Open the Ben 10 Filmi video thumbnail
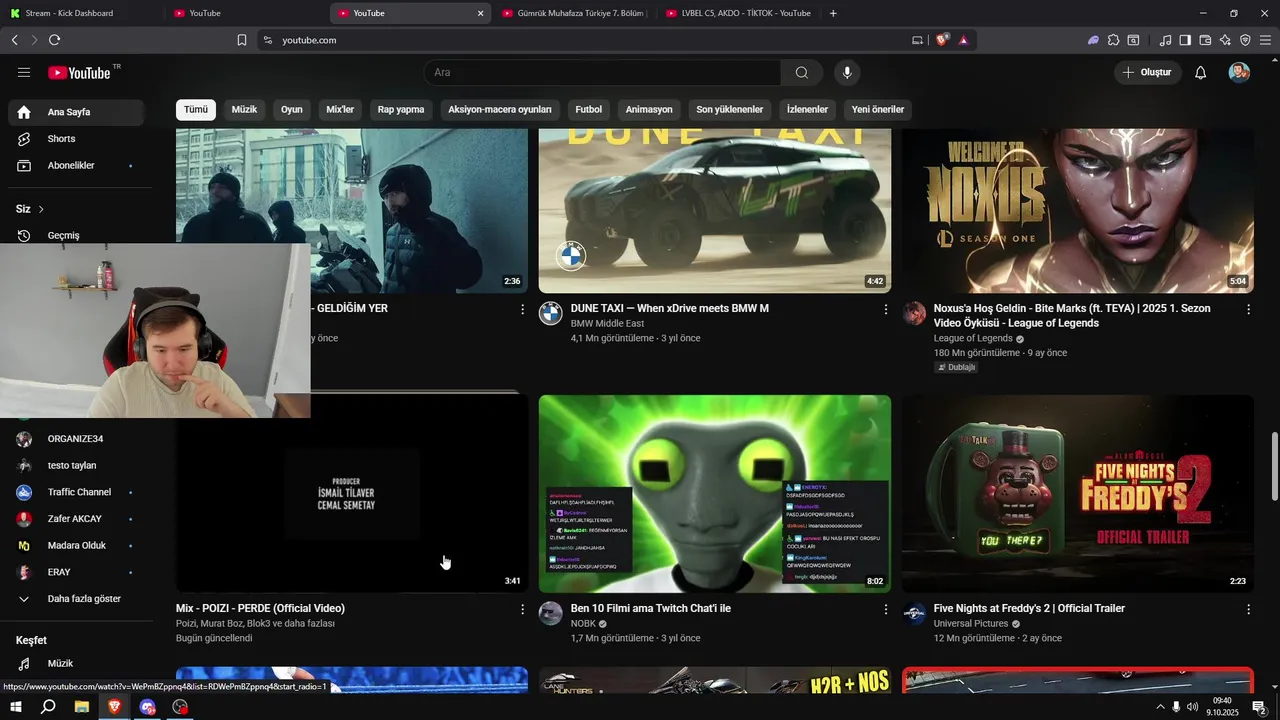Viewport: 1280px width, 720px height. (x=715, y=494)
